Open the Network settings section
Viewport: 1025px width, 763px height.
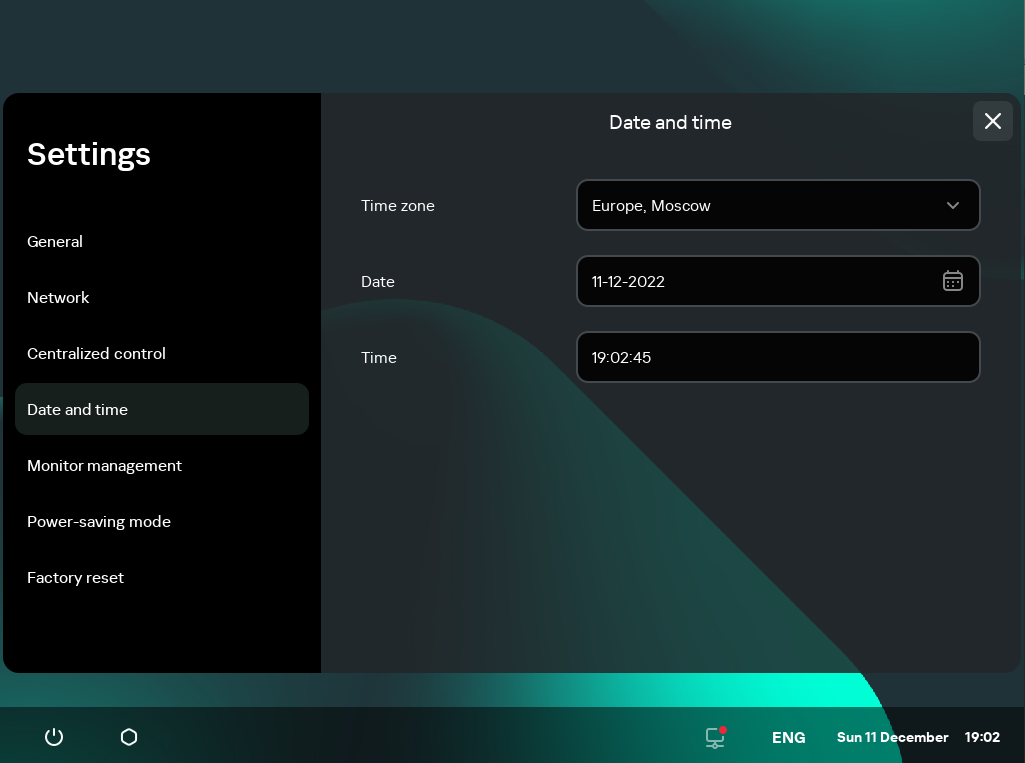click(x=58, y=297)
